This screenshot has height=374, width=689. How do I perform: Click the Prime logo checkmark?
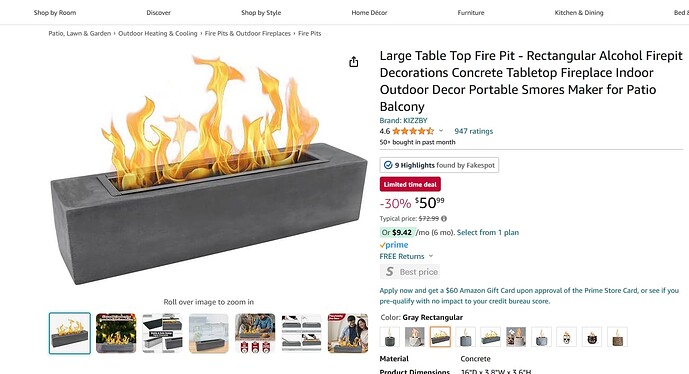pyautogui.click(x=382, y=245)
